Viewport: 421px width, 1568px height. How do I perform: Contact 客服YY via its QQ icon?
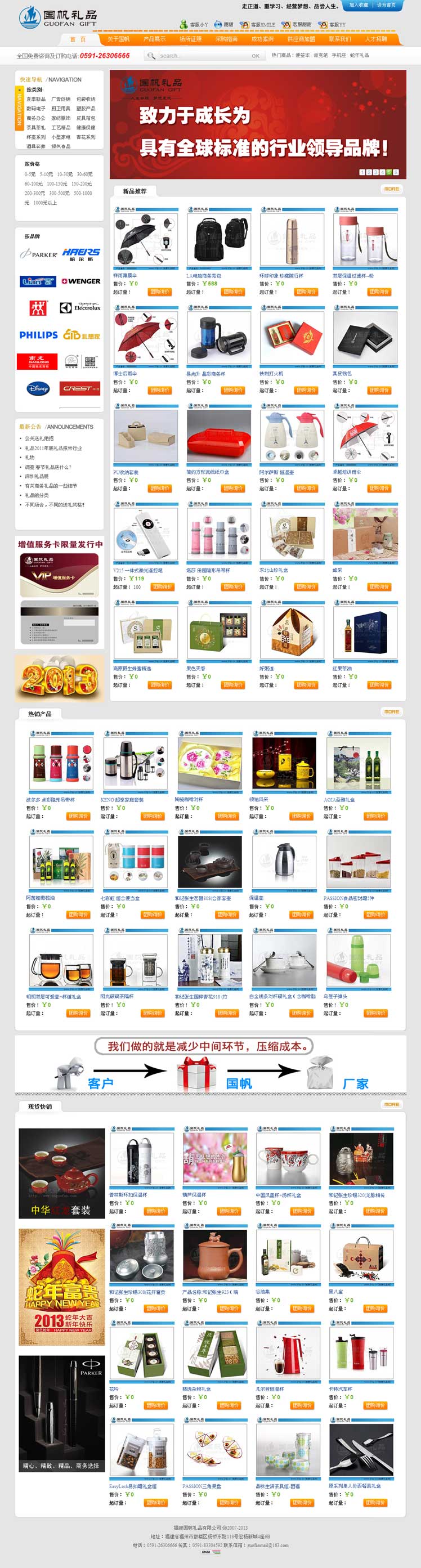[323, 24]
